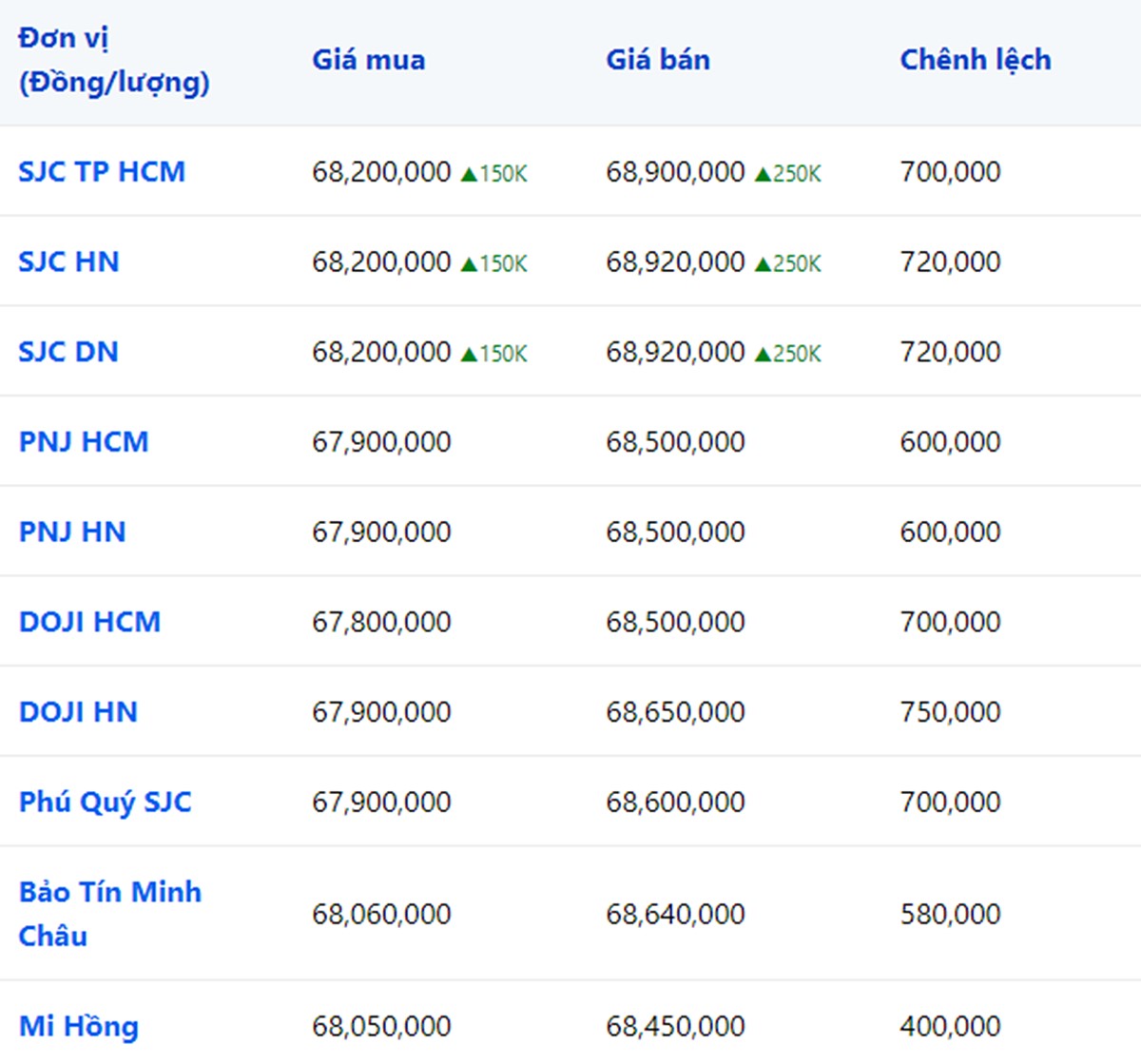Open the DOJI HN link
Screen dimensions: 1141x1064
click(78, 712)
